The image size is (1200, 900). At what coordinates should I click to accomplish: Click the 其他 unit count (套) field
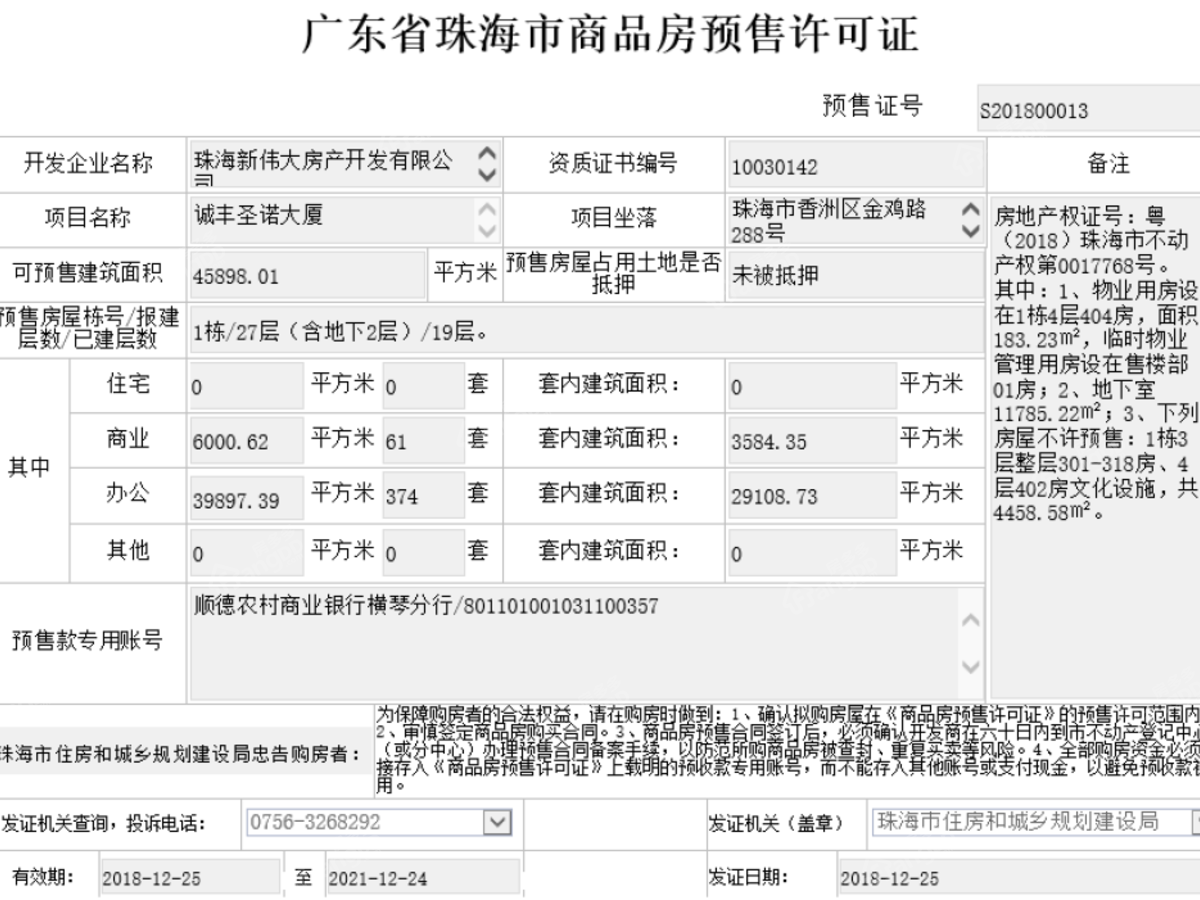pyautogui.click(x=423, y=553)
